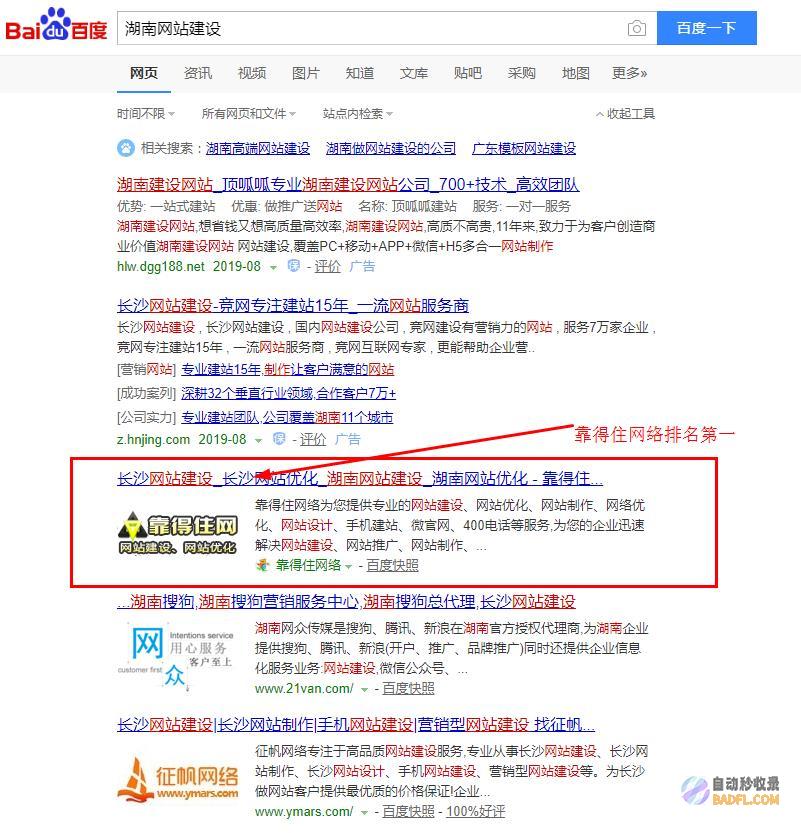The image size is (801, 833).
Task: Switch to the 采购 tab
Action: pos(522,73)
